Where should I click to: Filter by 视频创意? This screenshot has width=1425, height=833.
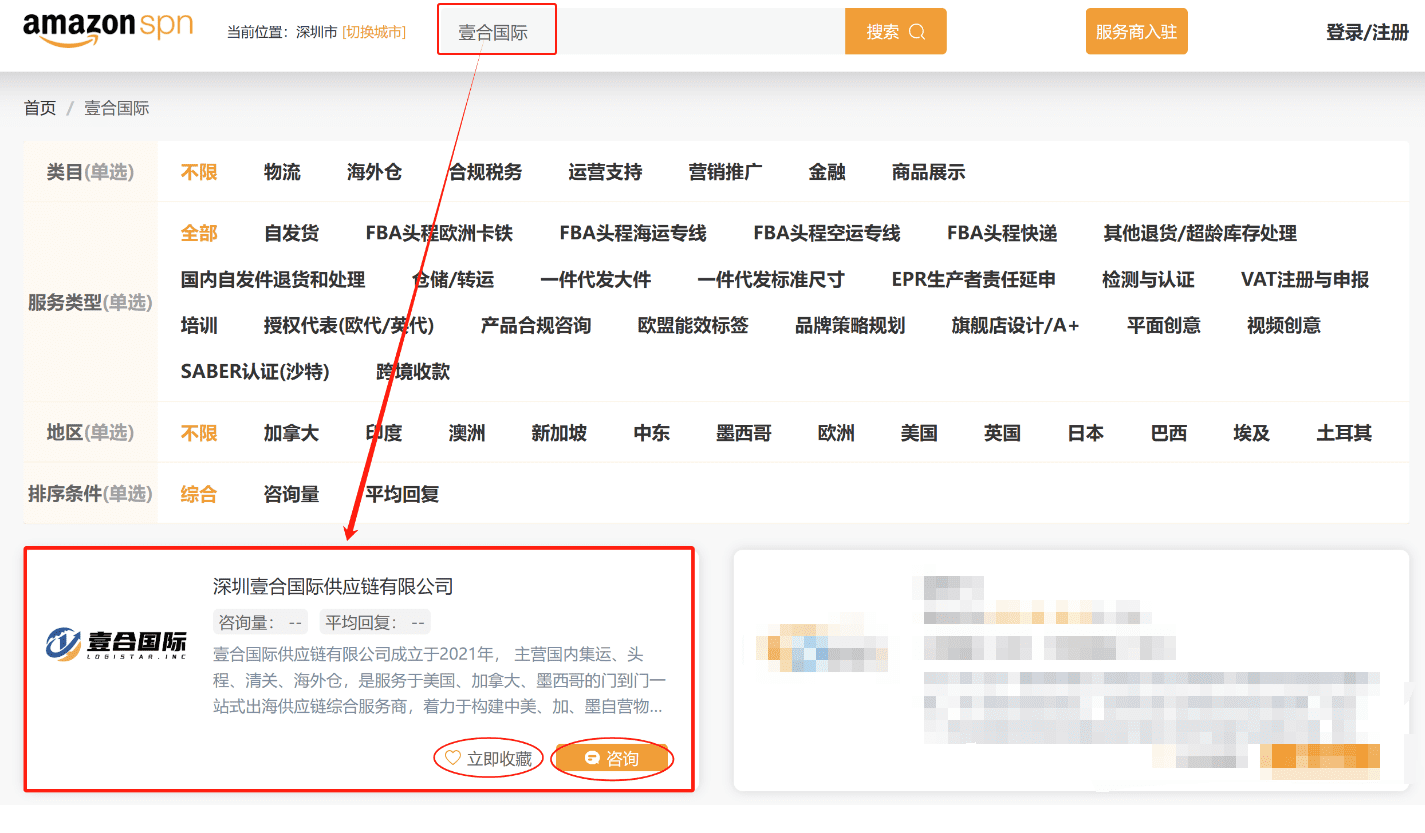(1284, 325)
